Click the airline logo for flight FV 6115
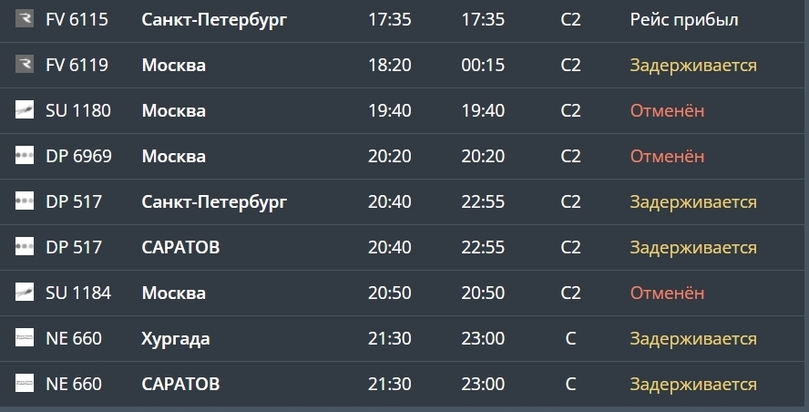The height and width of the screenshot is (412, 809). pos(25,20)
